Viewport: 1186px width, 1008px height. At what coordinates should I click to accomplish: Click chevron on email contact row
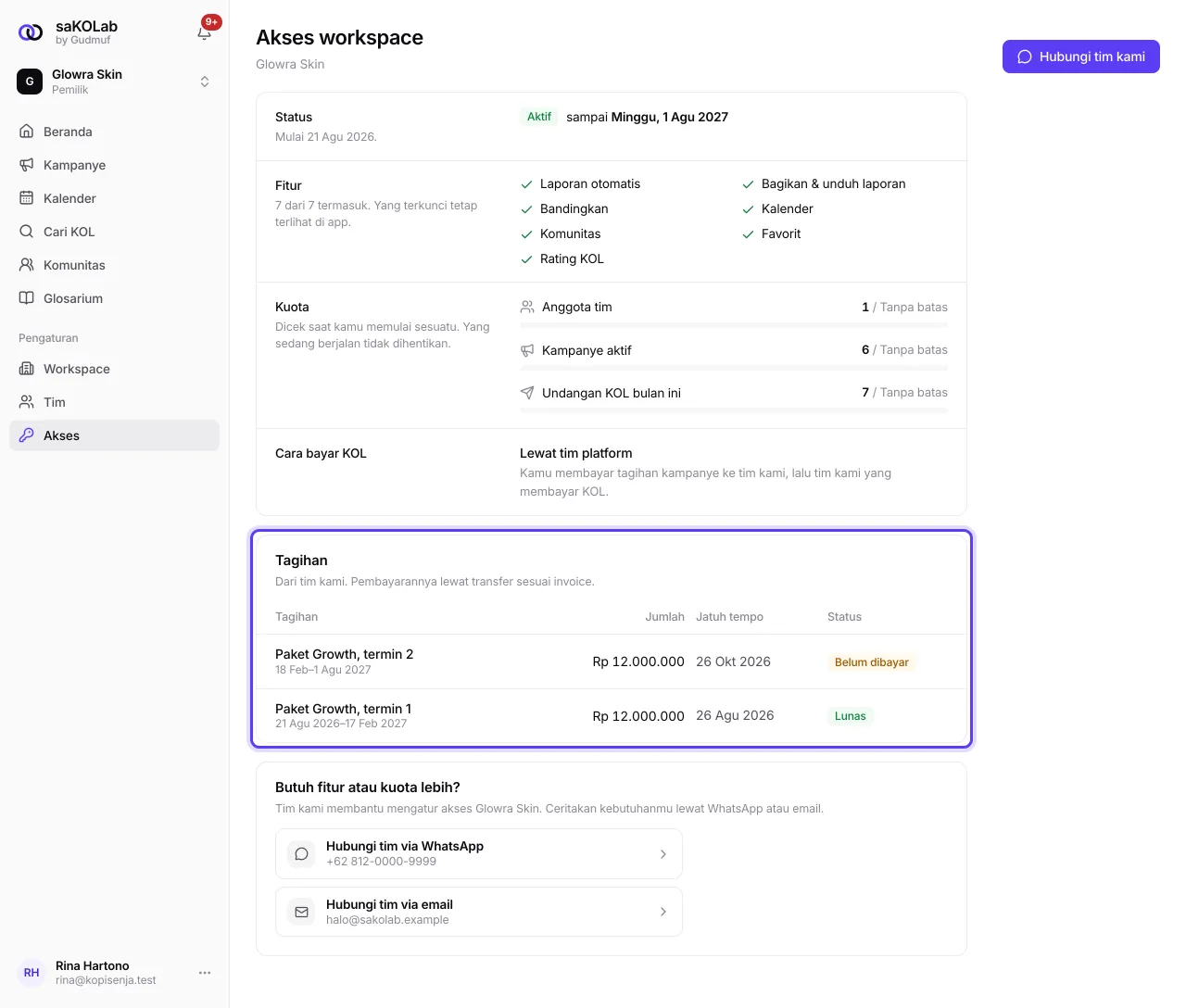(x=663, y=913)
